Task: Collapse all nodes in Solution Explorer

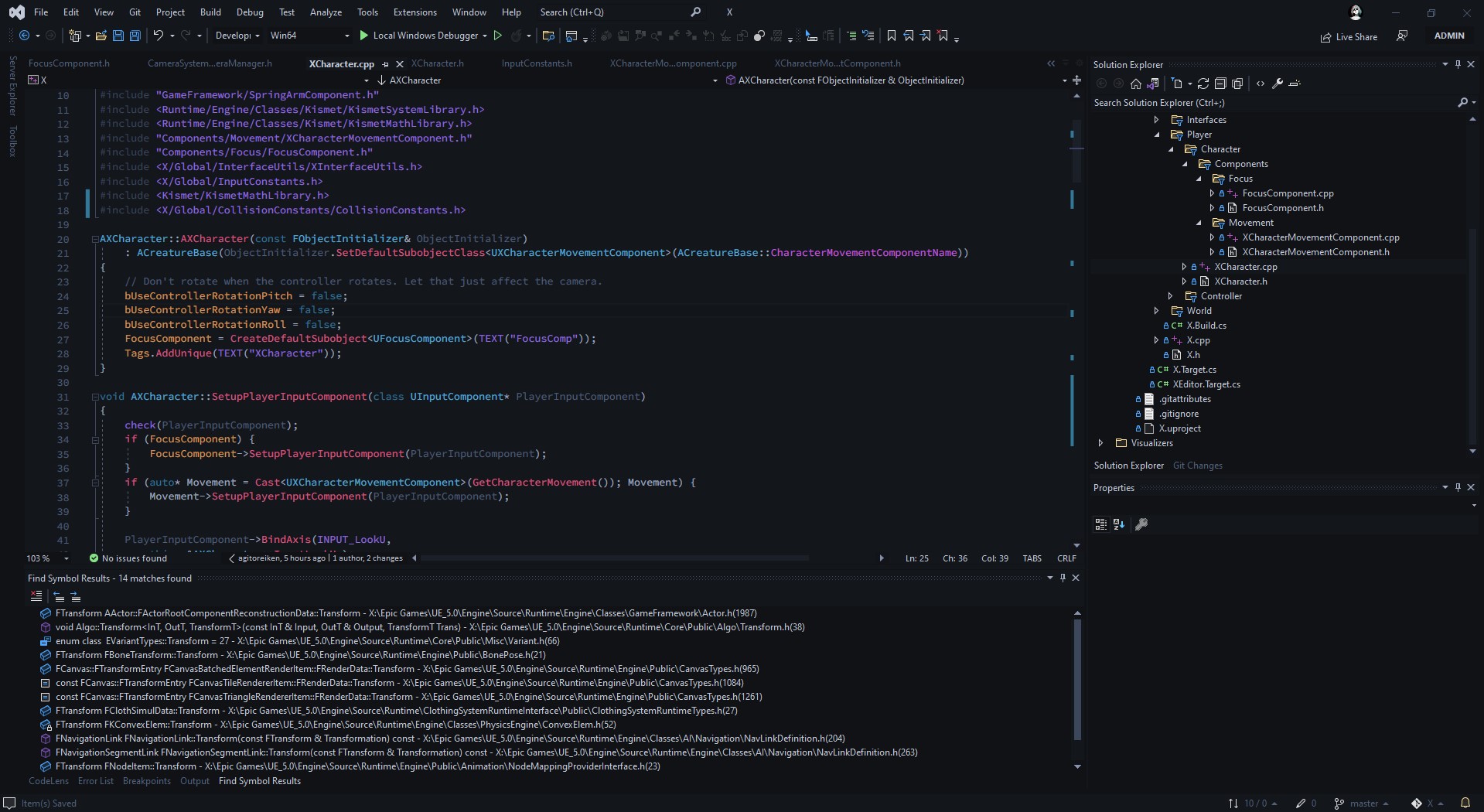Action: coord(1220,84)
